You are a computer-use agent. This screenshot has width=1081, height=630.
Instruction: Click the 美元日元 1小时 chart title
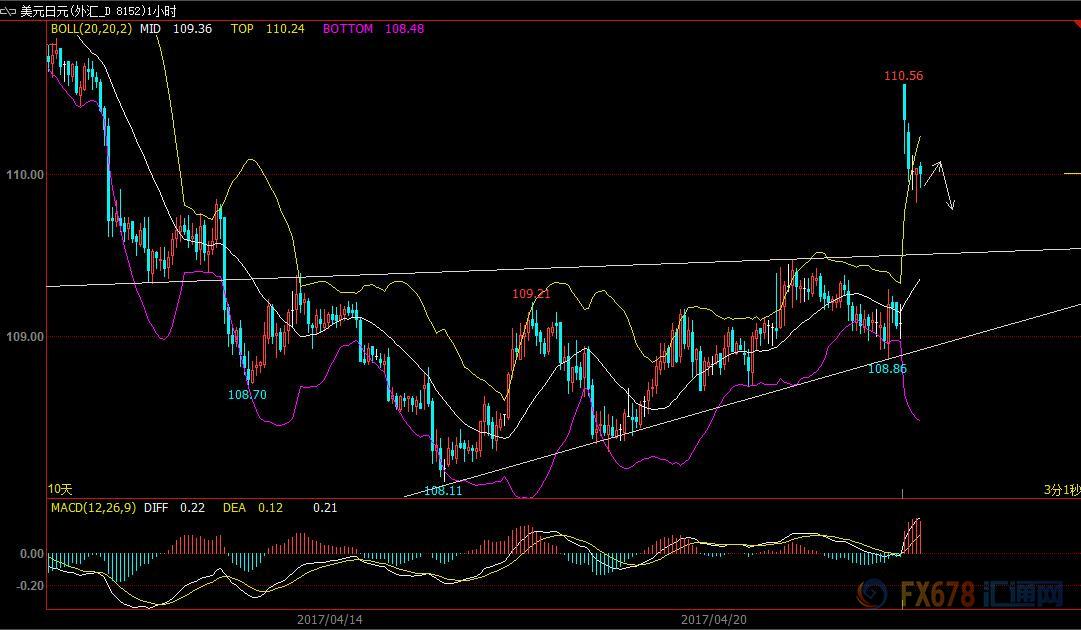98,12
